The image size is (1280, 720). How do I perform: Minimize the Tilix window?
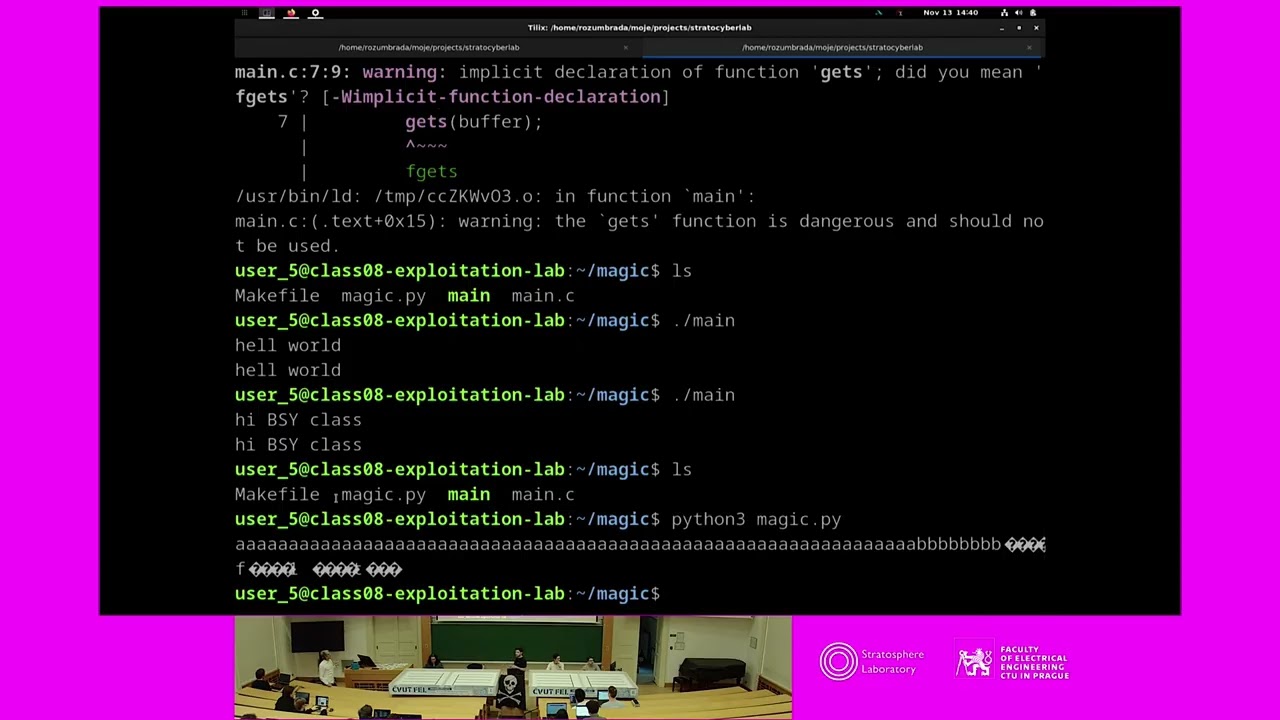[1002, 28]
